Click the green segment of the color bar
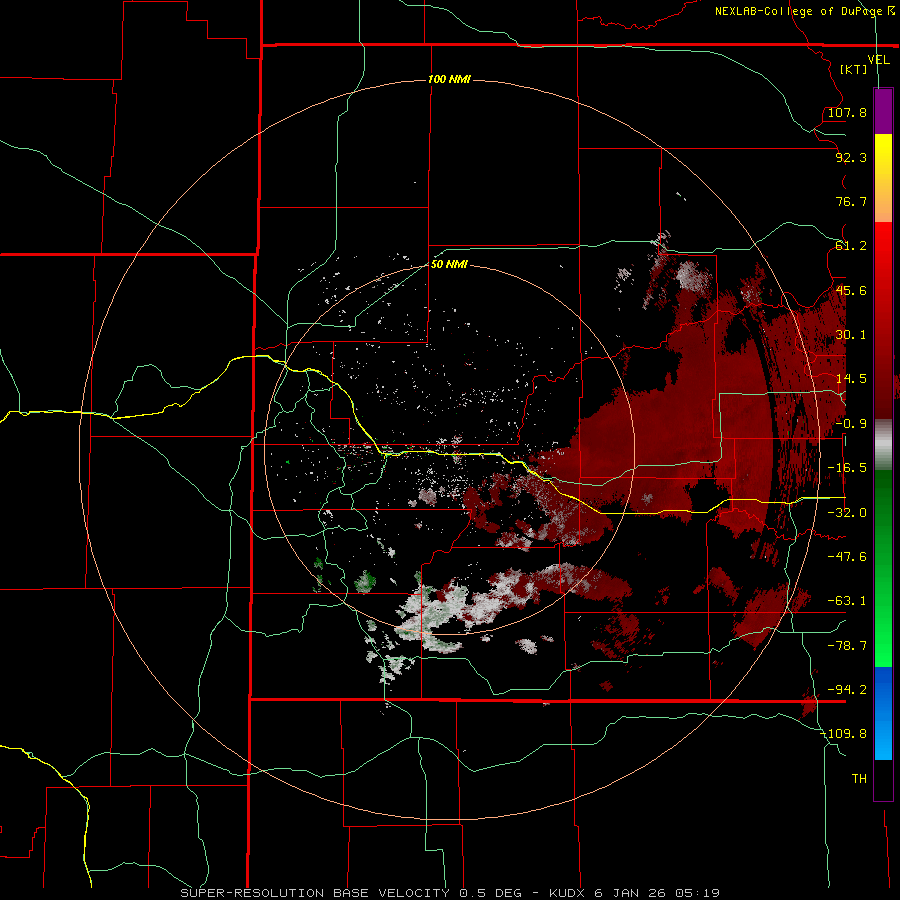Viewport: 900px width, 900px height. tap(883, 568)
